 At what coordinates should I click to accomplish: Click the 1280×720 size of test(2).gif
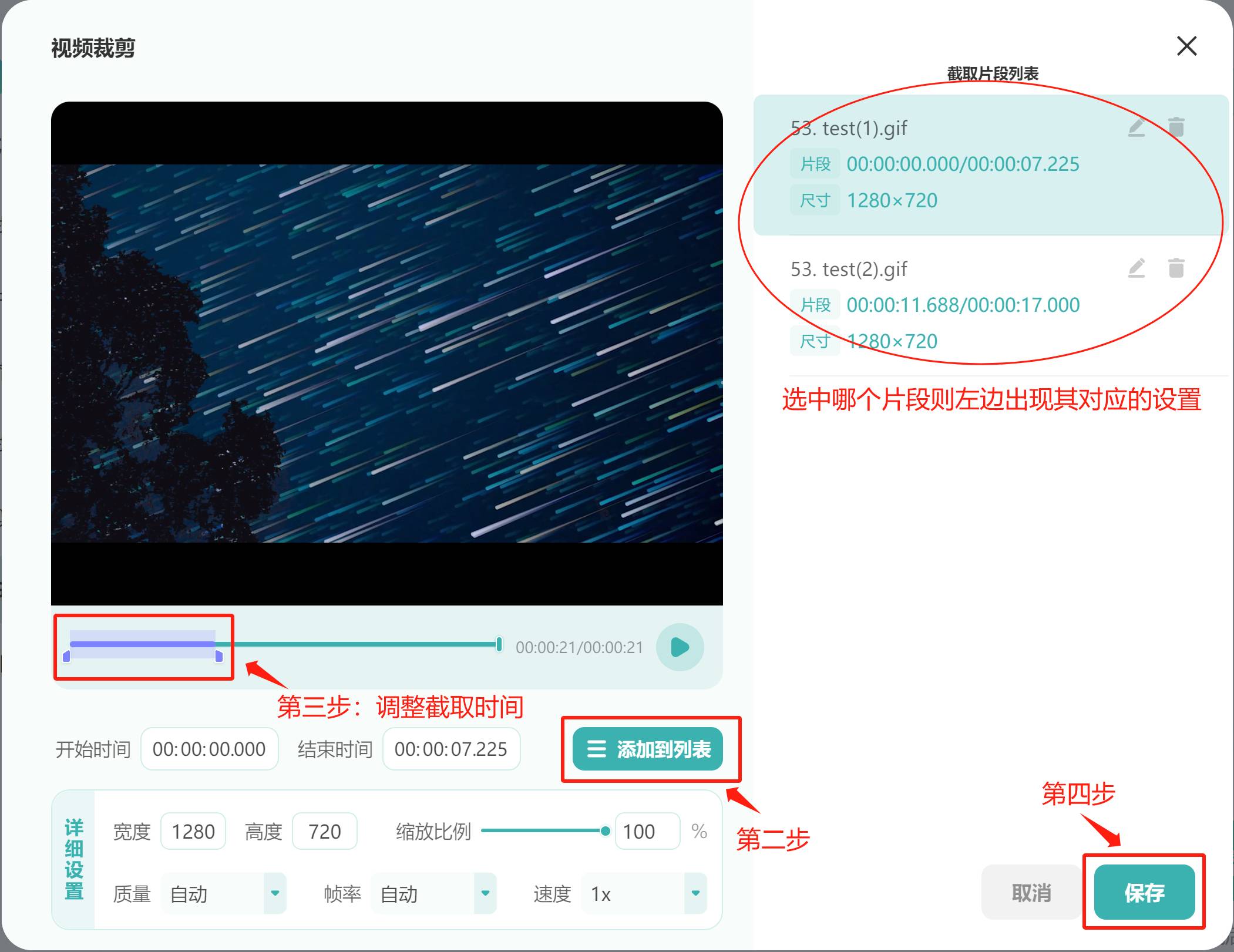coord(892,341)
